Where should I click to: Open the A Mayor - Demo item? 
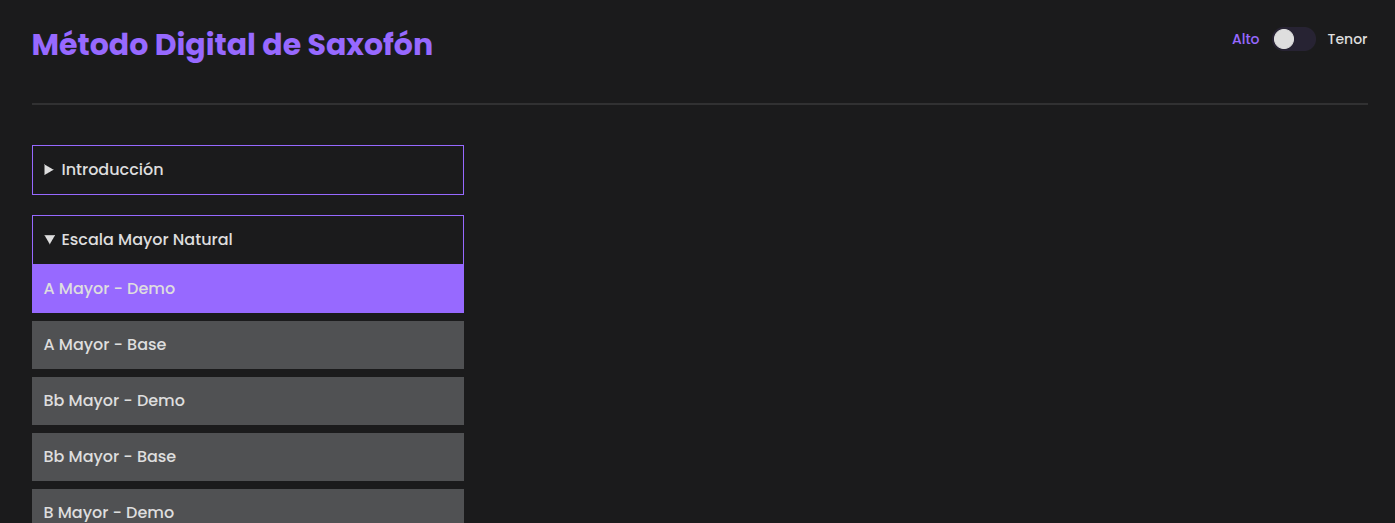coord(247,289)
